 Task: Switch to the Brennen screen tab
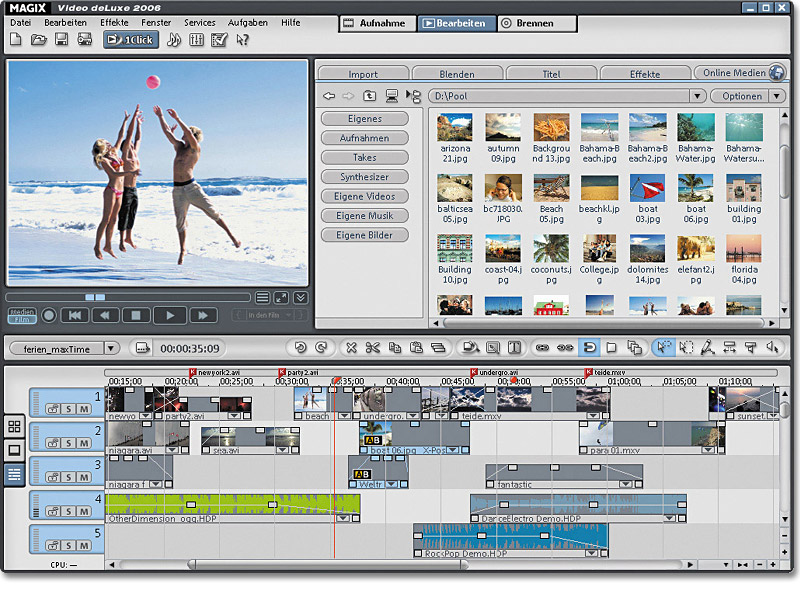click(x=537, y=23)
